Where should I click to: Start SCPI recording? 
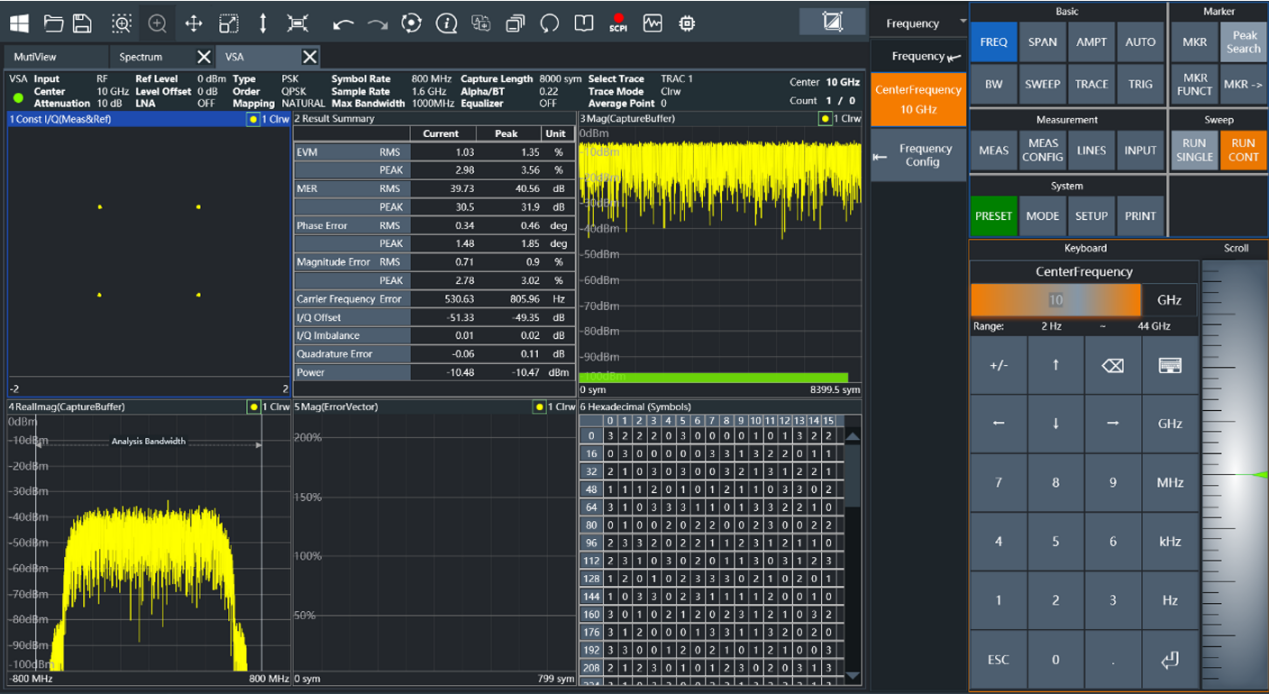(x=618, y=22)
